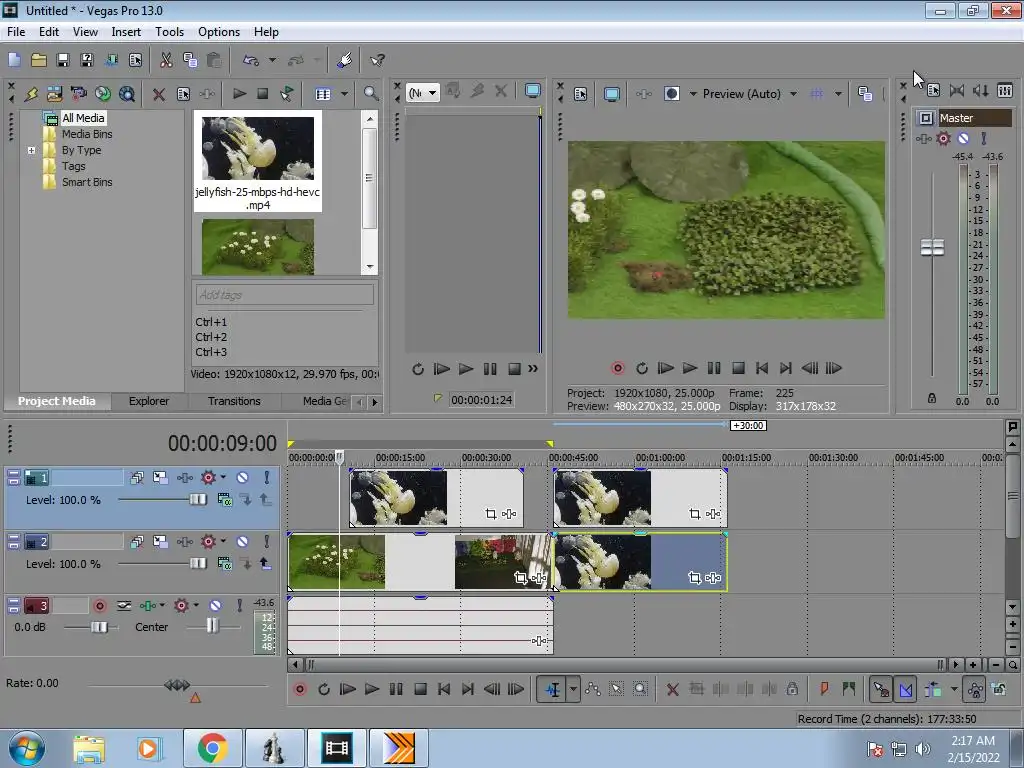Viewport: 1024px width, 768px height.
Task: Solo video track 1
Action: 267,478
